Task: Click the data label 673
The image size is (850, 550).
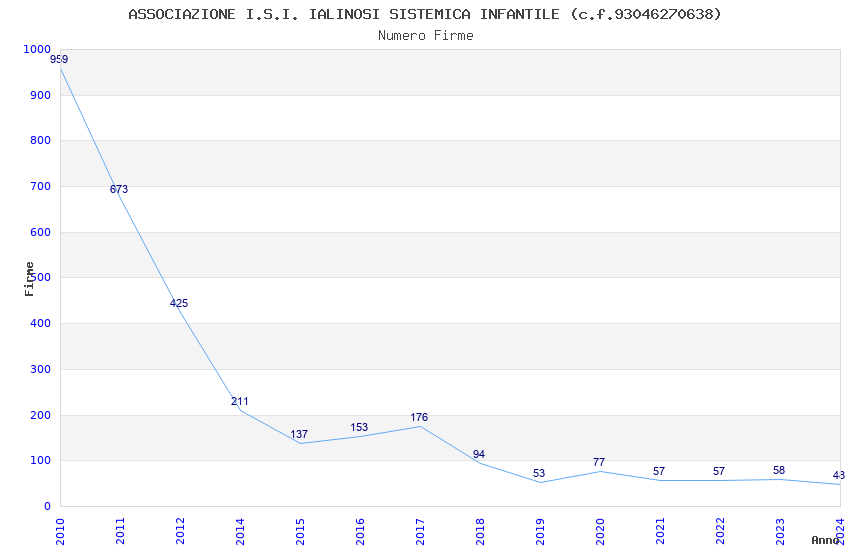Action: 119,189
